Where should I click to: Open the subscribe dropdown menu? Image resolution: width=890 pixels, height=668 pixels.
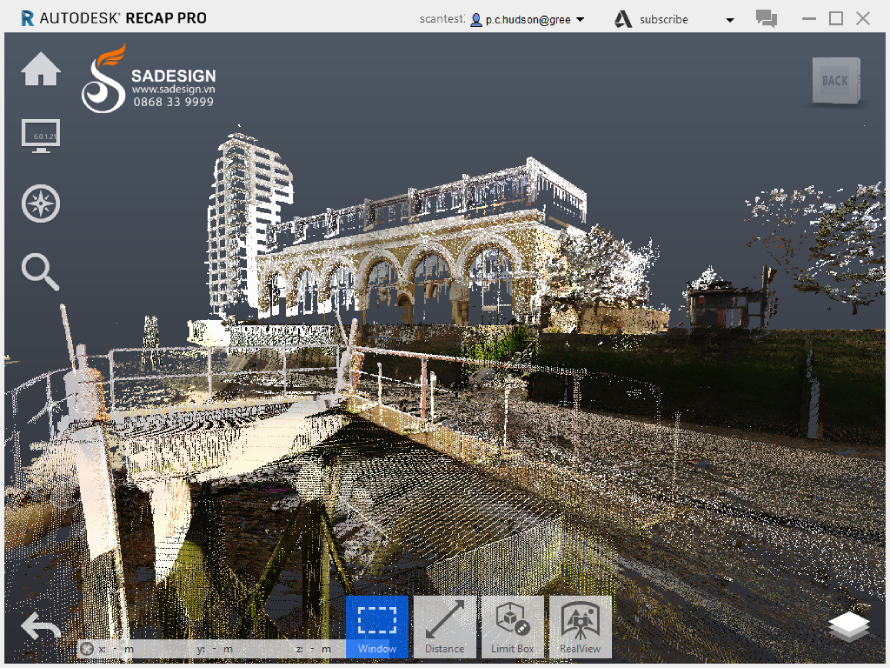729,18
